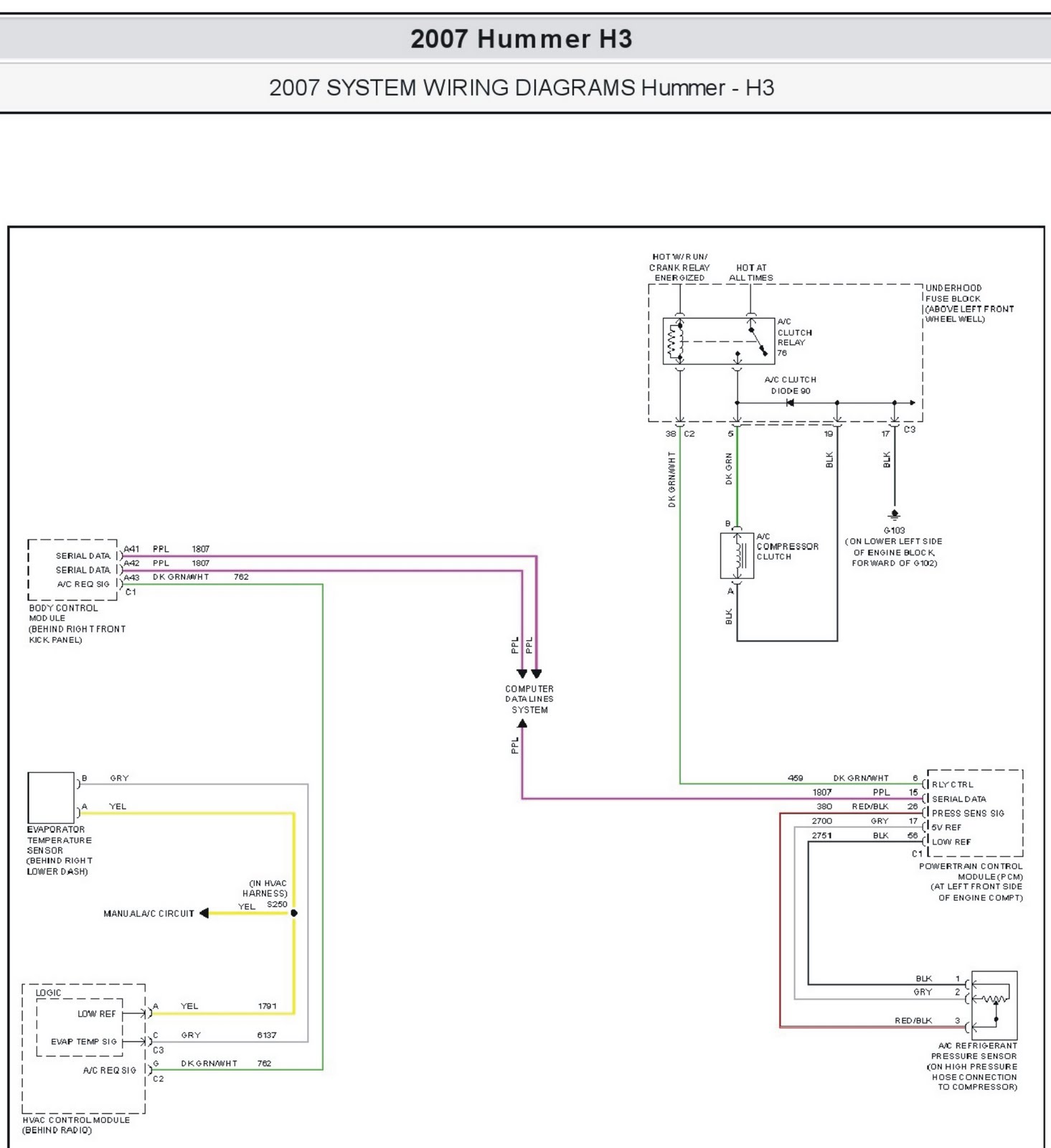The image size is (1051, 1148).
Task: Click the "A43" pin label
Action: [x=132, y=578]
